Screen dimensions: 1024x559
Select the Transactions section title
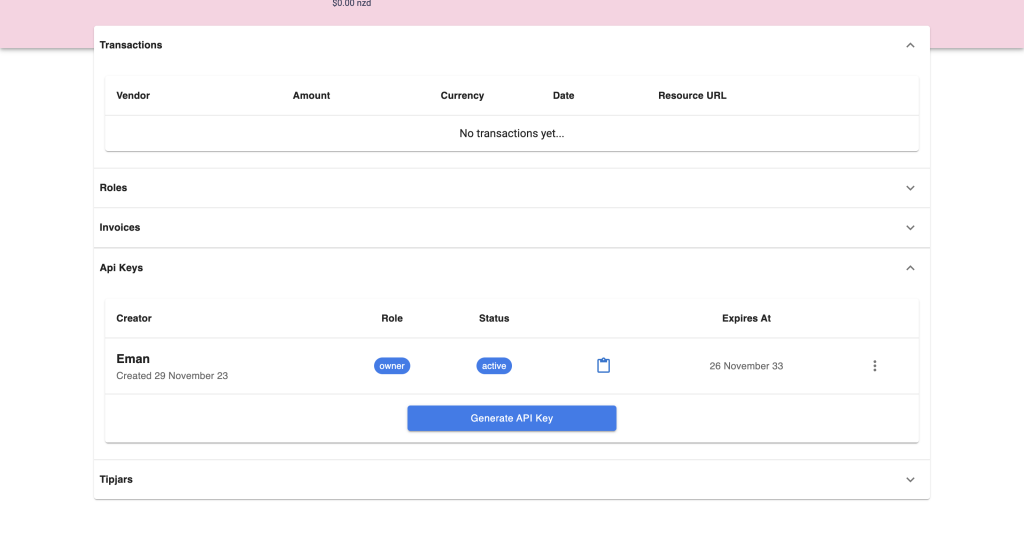(131, 45)
